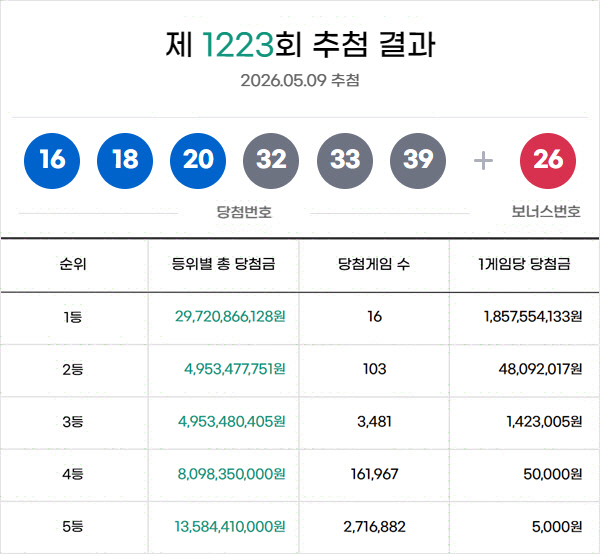The image size is (600, 554).
Task: Click the gray lottery ball number 32
Action: pyautogui.click(x=271, y=161)
